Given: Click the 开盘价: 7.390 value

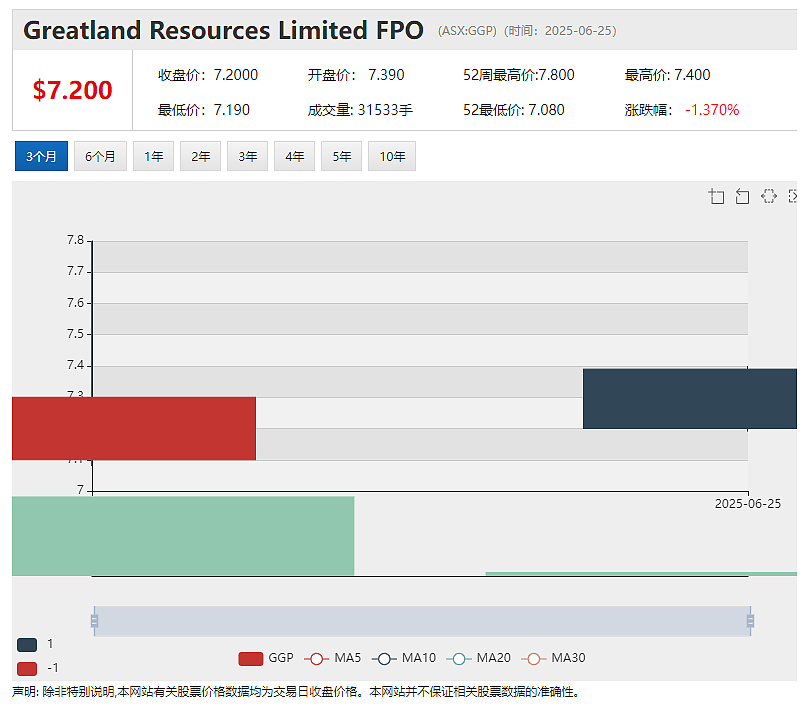Looking at the screenshot, I should click(356, 75).
